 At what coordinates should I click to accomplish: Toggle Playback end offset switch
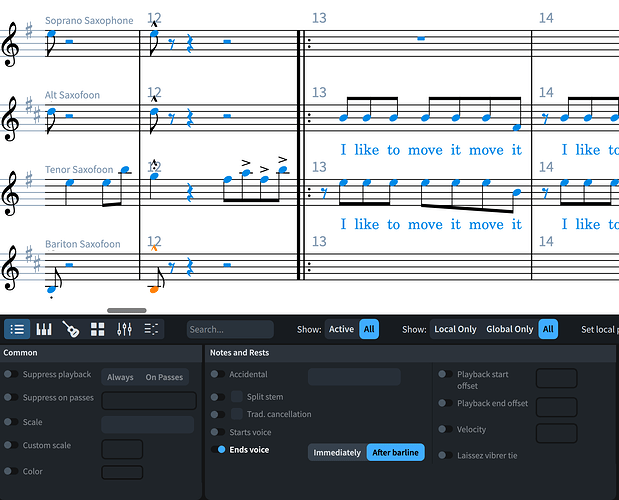click(445, 403)
